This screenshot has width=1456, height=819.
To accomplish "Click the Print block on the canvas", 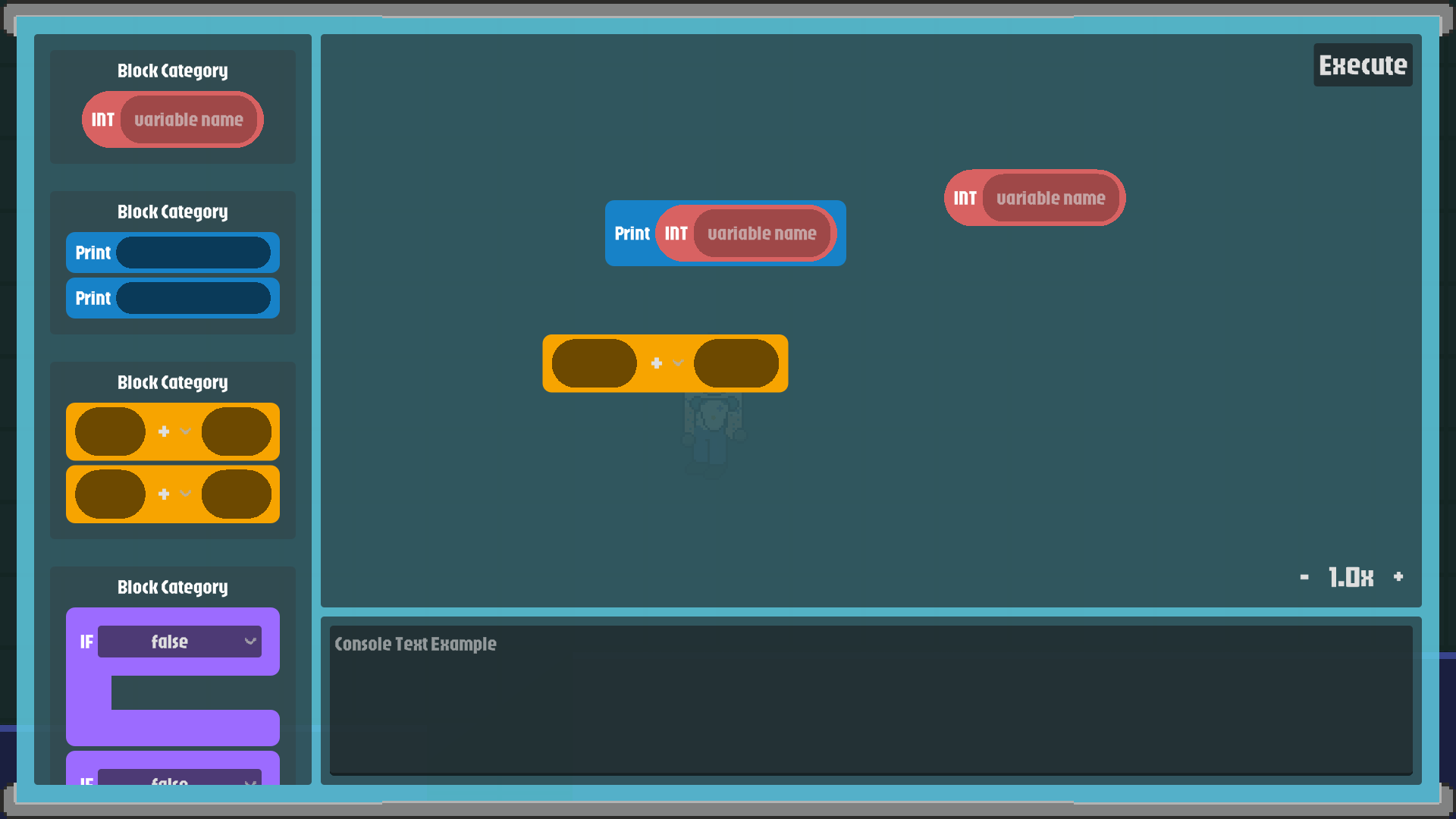I will tap(632, 233).
